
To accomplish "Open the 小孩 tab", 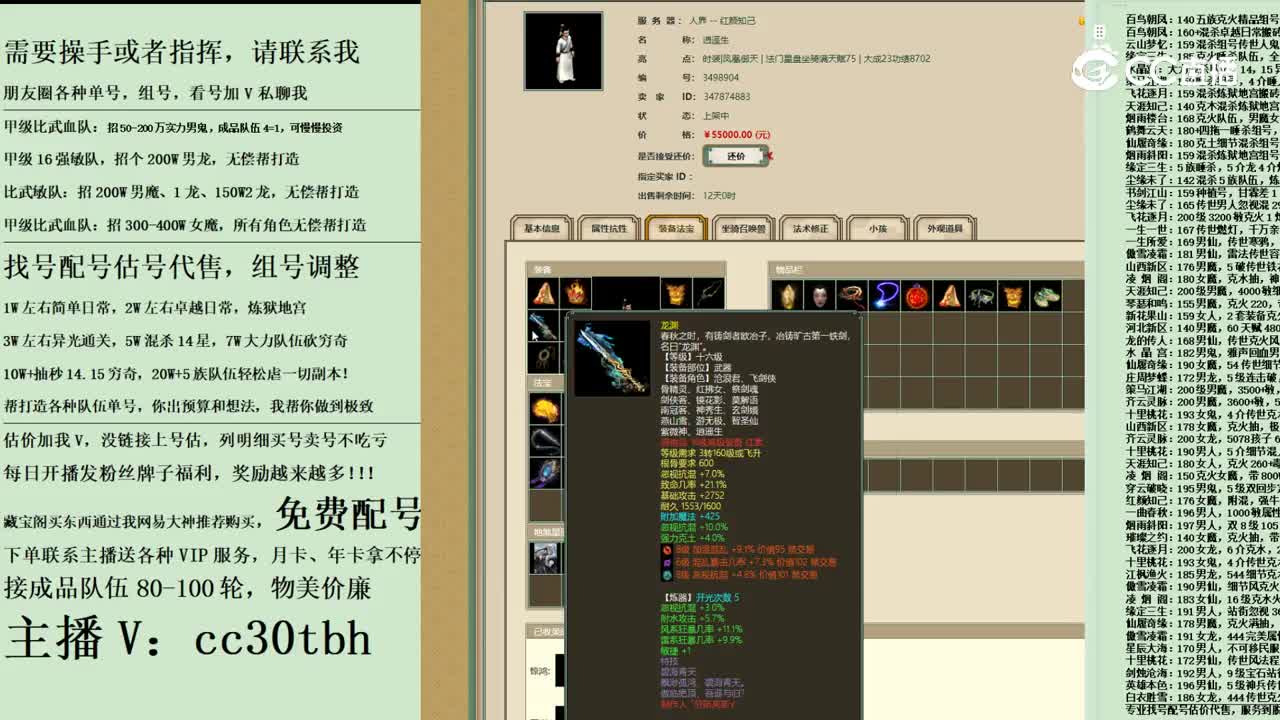I will 878,229.
